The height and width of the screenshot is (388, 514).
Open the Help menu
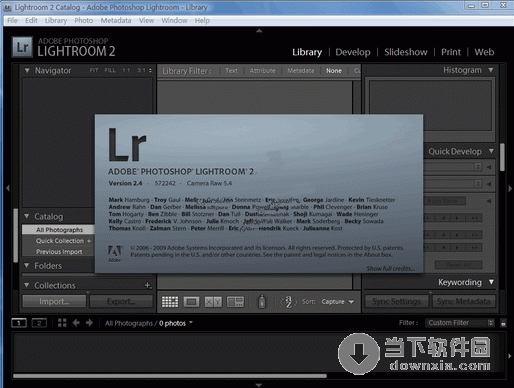[202, 21]
